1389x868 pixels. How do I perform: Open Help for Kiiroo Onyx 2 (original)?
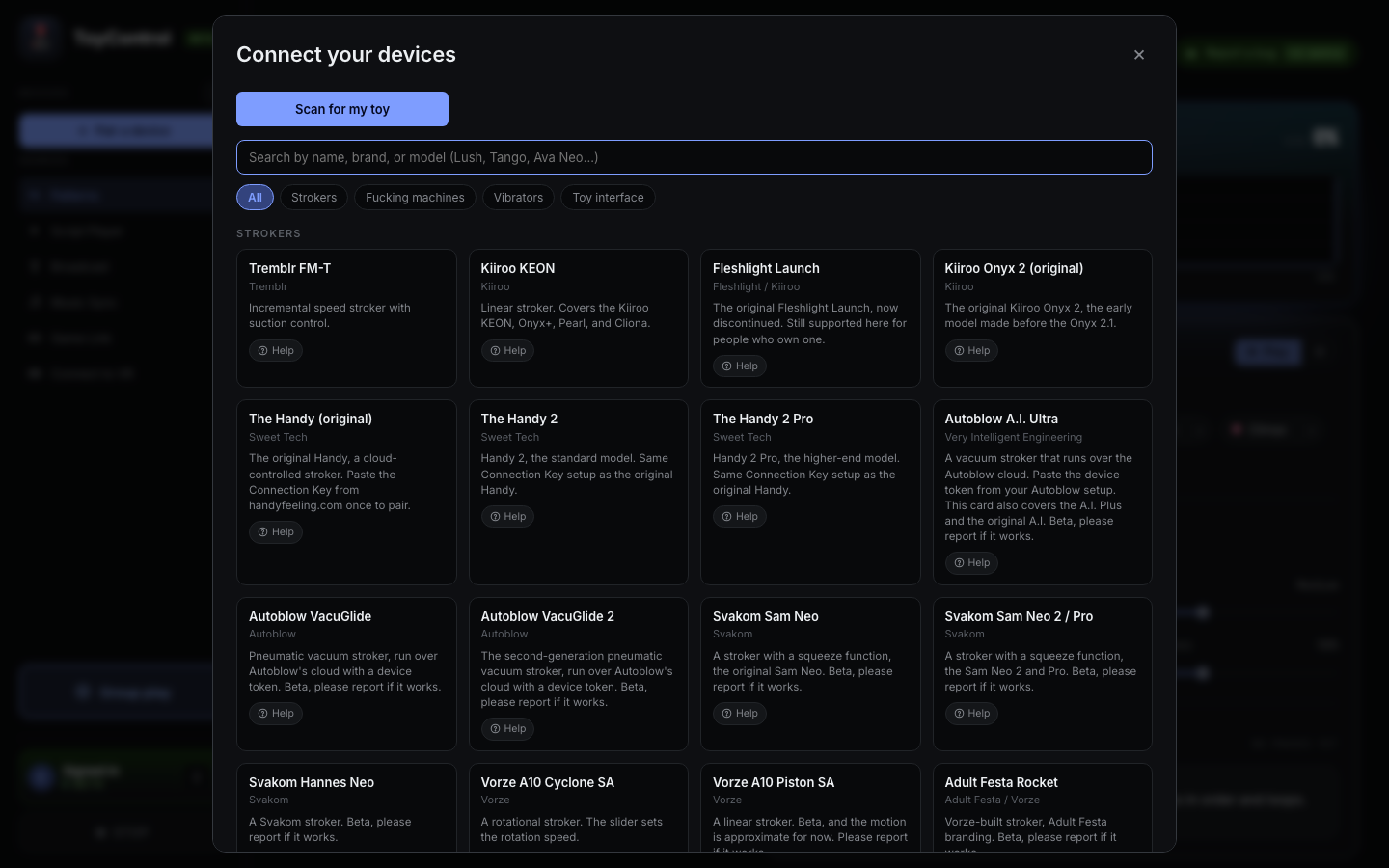pos(972,351)
